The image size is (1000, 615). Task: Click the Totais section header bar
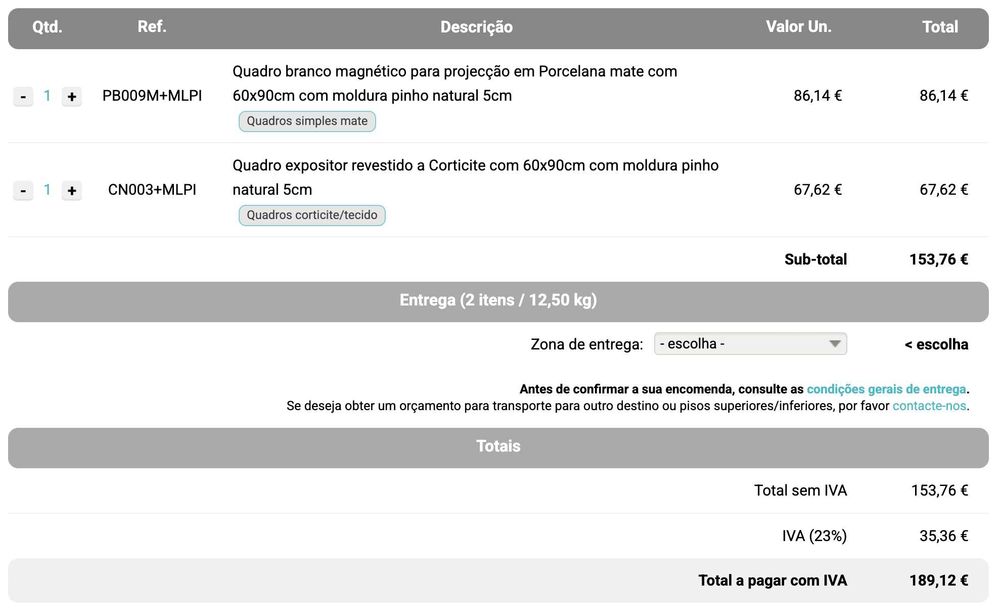click(498, 447)
